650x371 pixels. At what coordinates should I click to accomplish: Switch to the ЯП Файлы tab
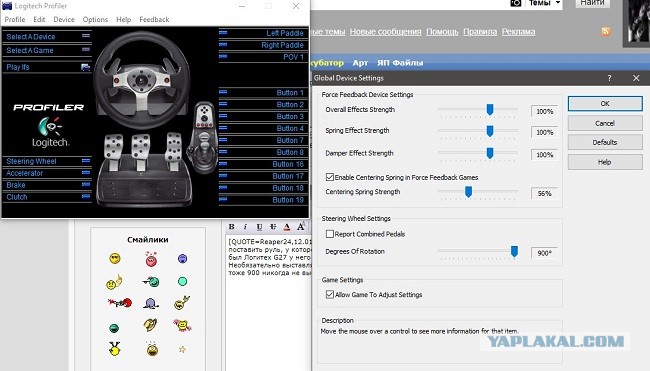pos(400,63)
